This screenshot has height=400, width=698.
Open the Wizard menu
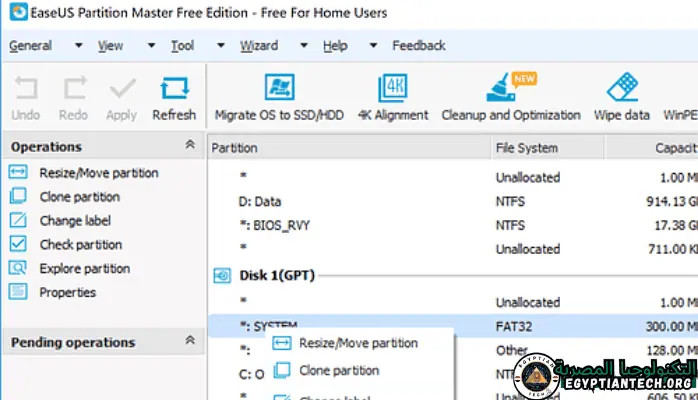[259, 46]
